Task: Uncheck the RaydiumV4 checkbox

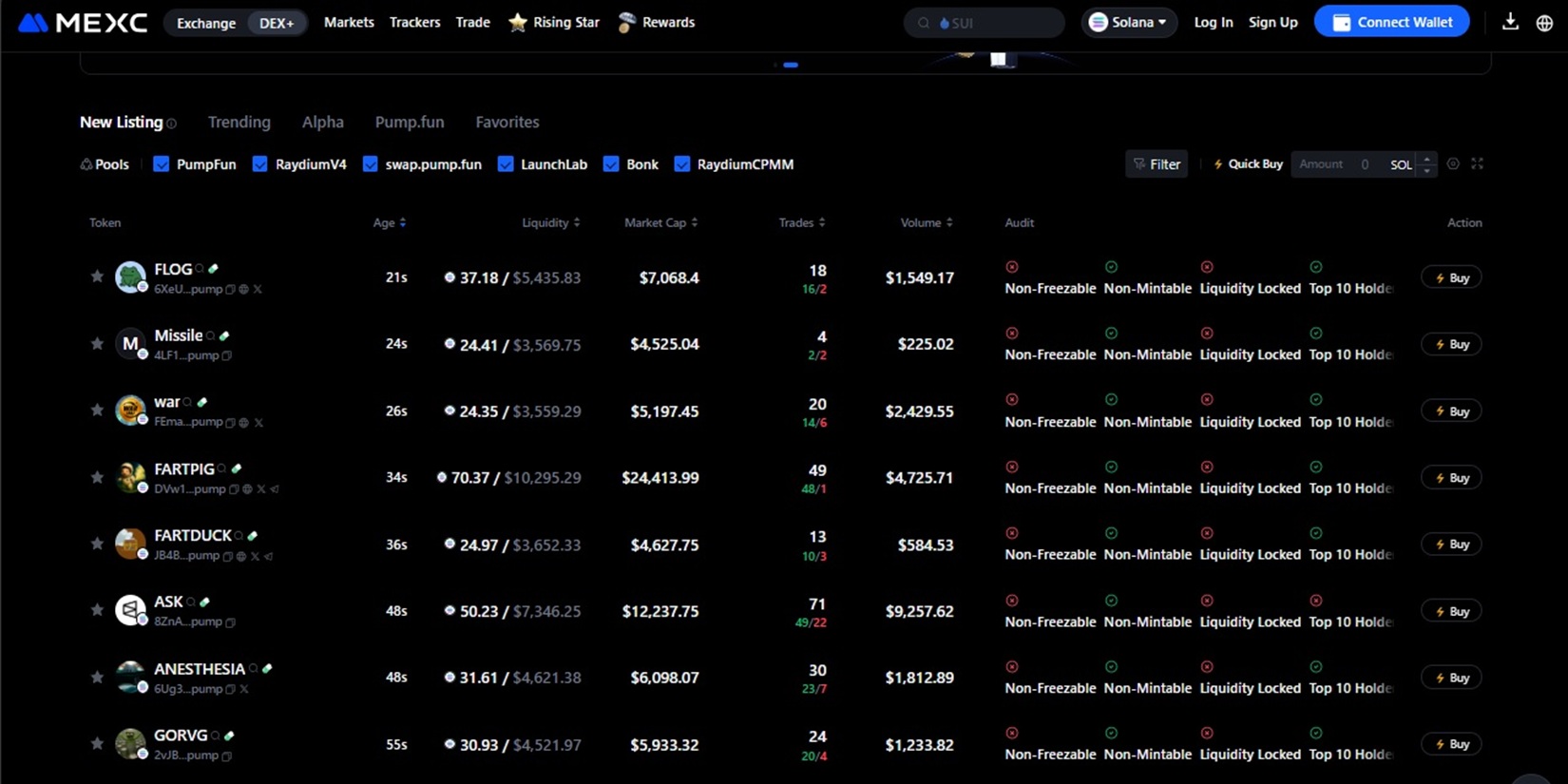Action: pyautogui.click(x=259, y=164)
